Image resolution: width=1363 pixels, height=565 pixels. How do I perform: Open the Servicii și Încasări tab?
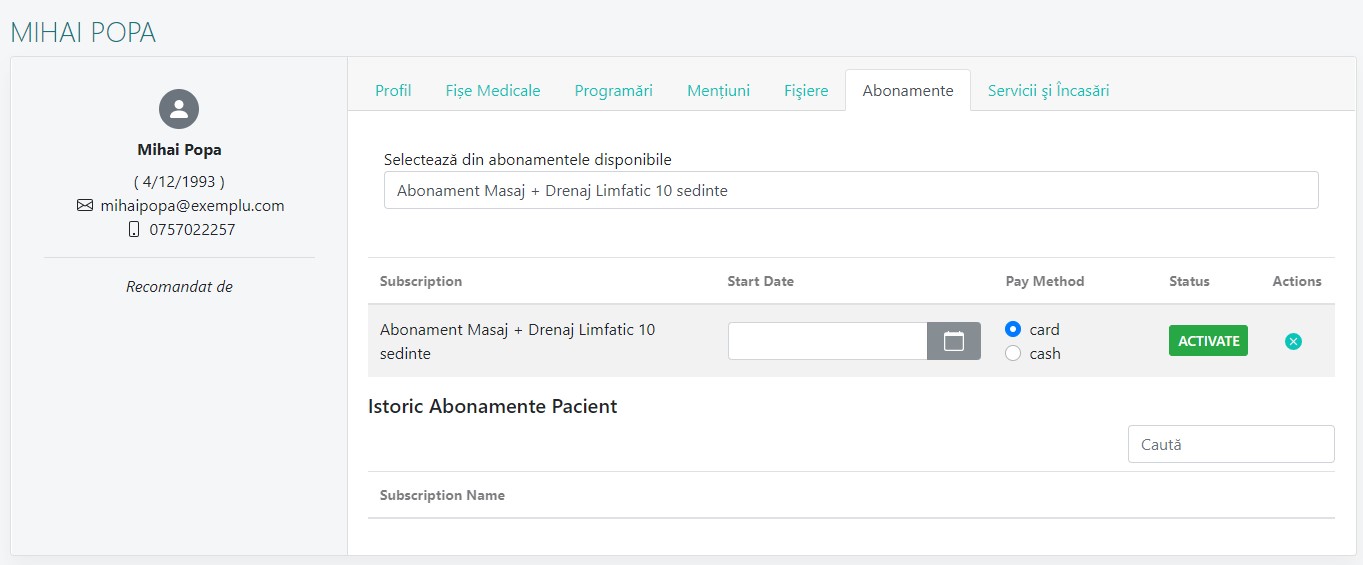coord(1048,91)
